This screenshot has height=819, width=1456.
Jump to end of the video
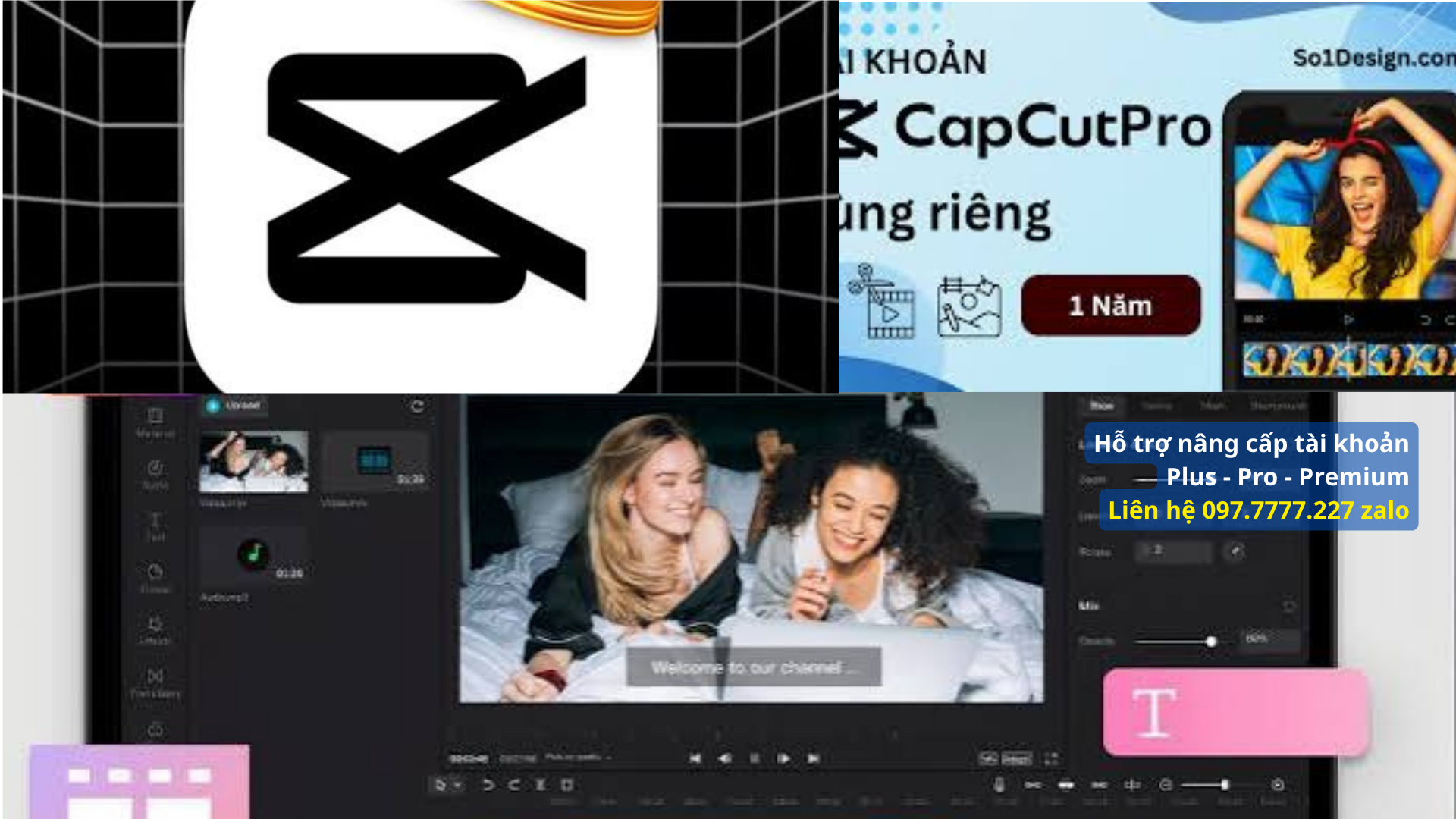pos(813,758)
